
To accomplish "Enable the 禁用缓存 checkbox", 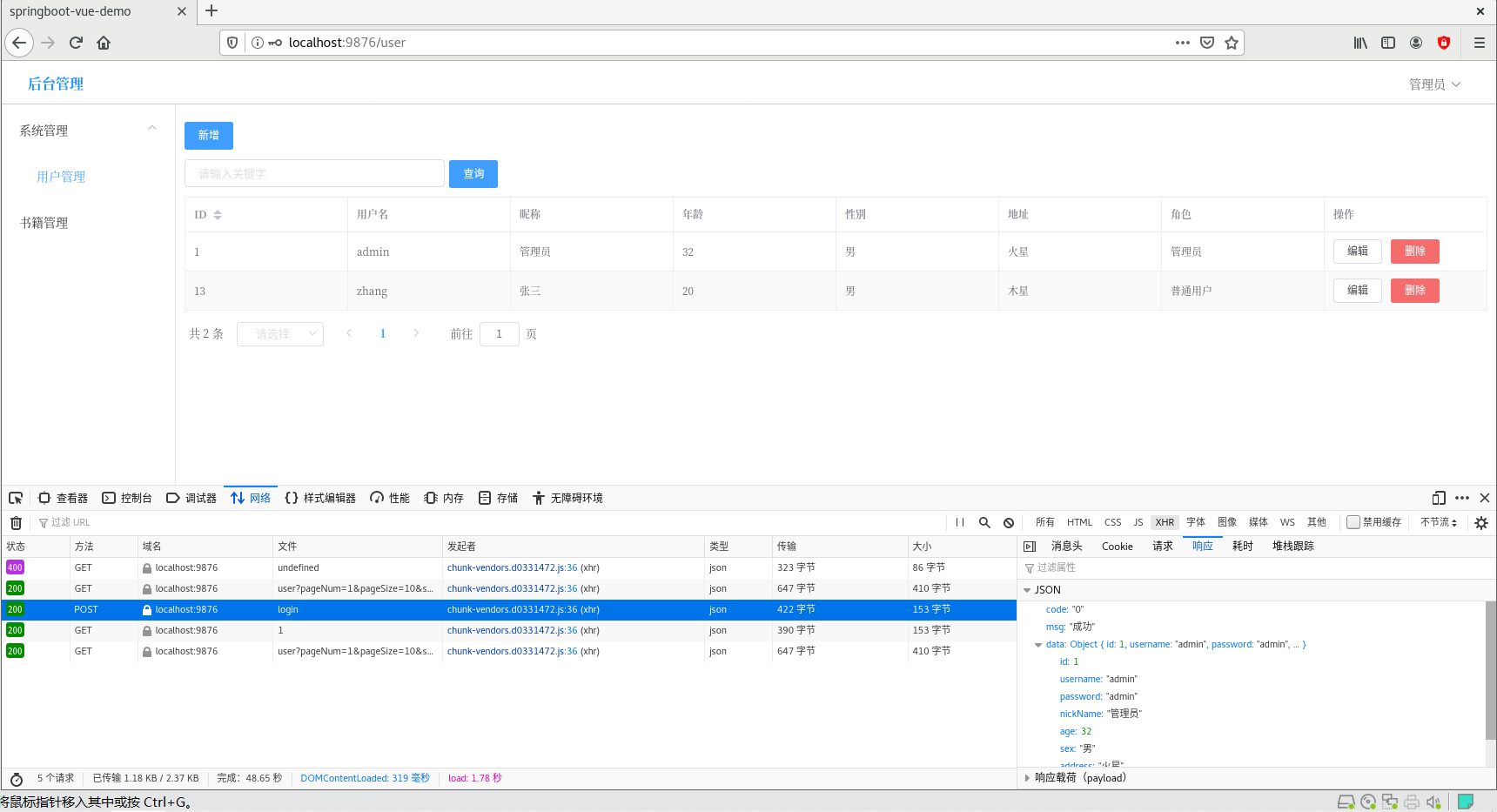I will click(1353, 521).
